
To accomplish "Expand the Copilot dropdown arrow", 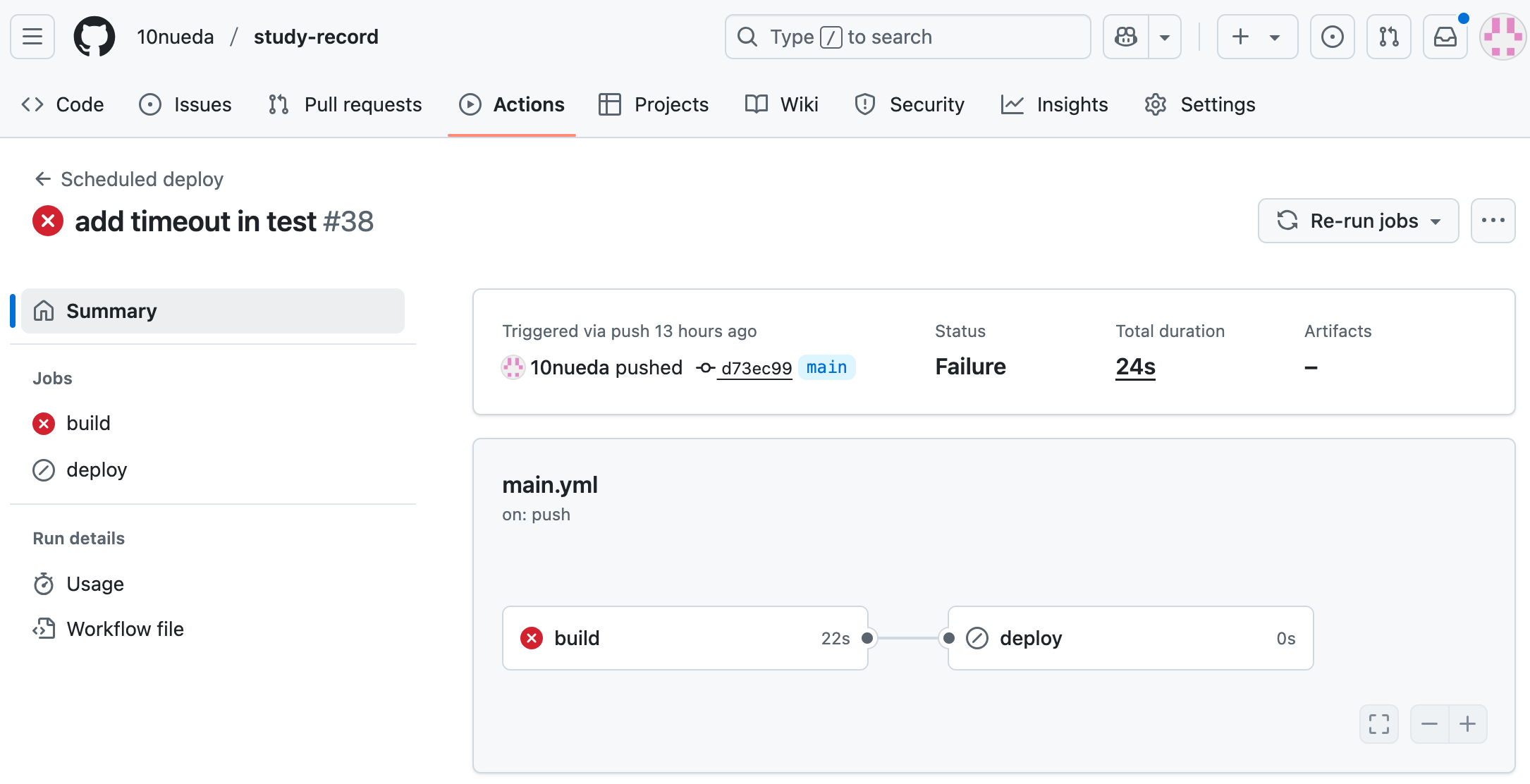I will (1165, 37).
